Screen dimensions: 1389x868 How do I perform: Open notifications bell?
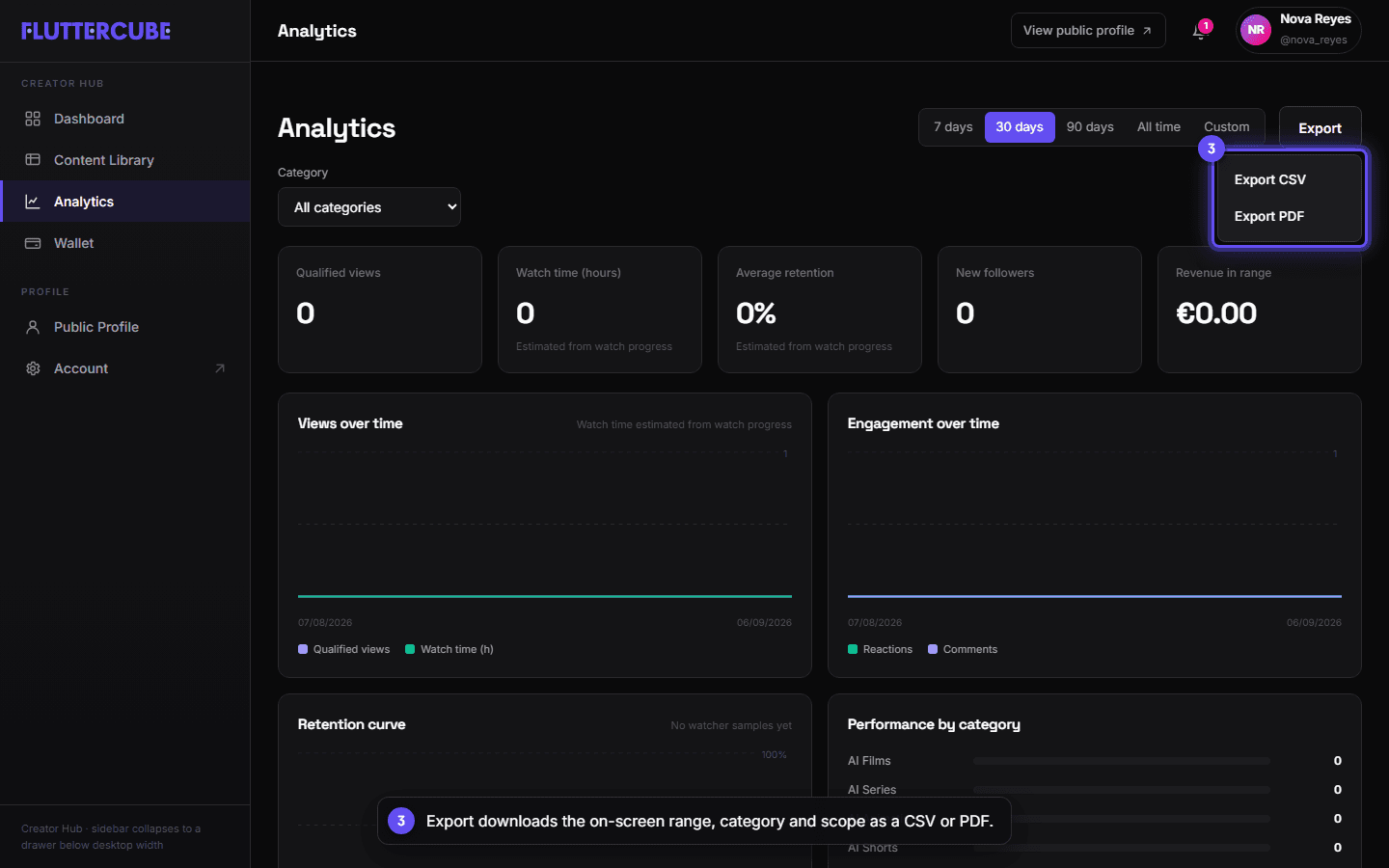[x=1199, y=32]
